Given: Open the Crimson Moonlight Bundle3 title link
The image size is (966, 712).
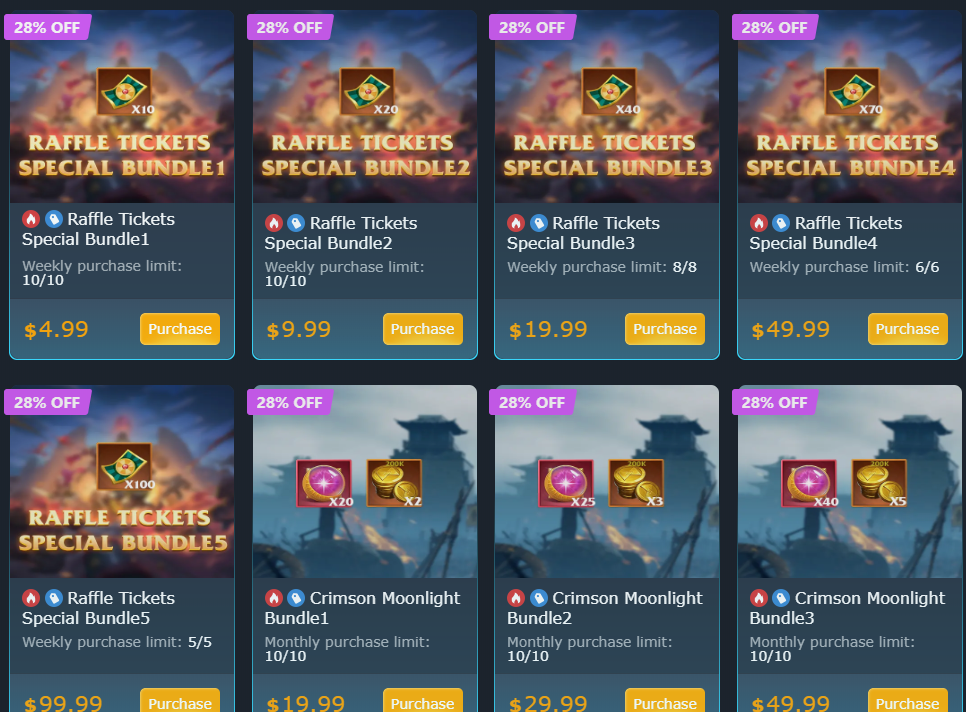Looking at the screenshot, I should tap(847, 608).
